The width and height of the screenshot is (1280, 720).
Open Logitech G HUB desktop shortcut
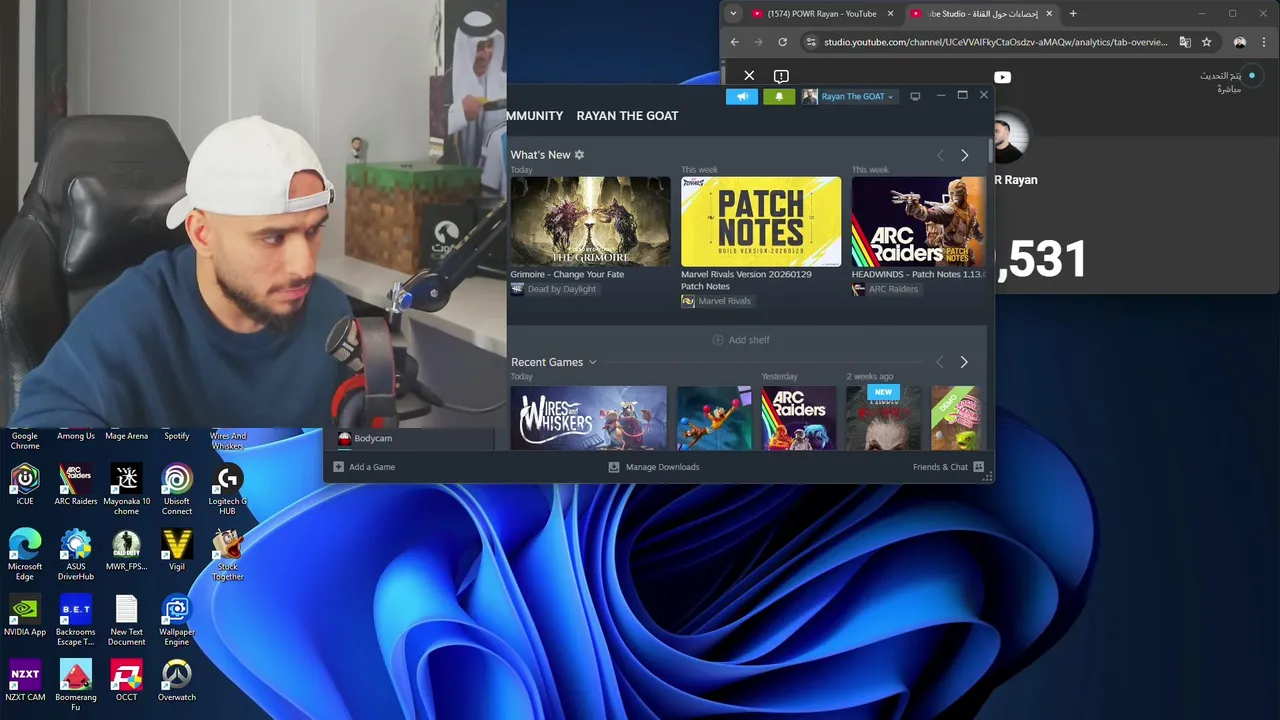point(227,488)
